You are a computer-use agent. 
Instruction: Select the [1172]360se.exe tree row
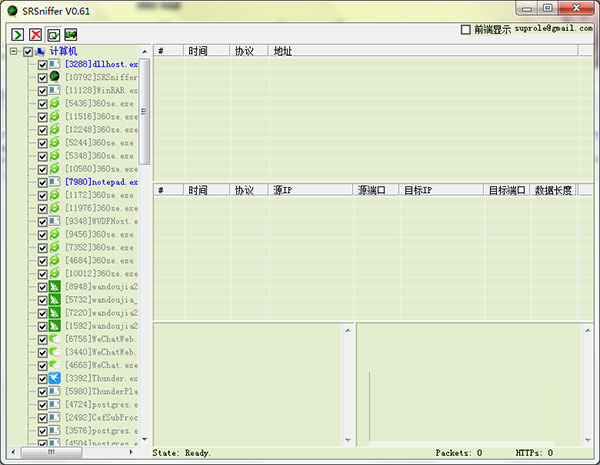(x=99, y=195)
